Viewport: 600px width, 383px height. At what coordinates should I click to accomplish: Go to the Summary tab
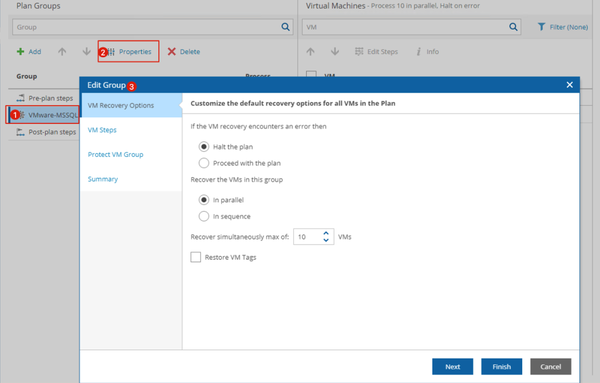(103, 179)
